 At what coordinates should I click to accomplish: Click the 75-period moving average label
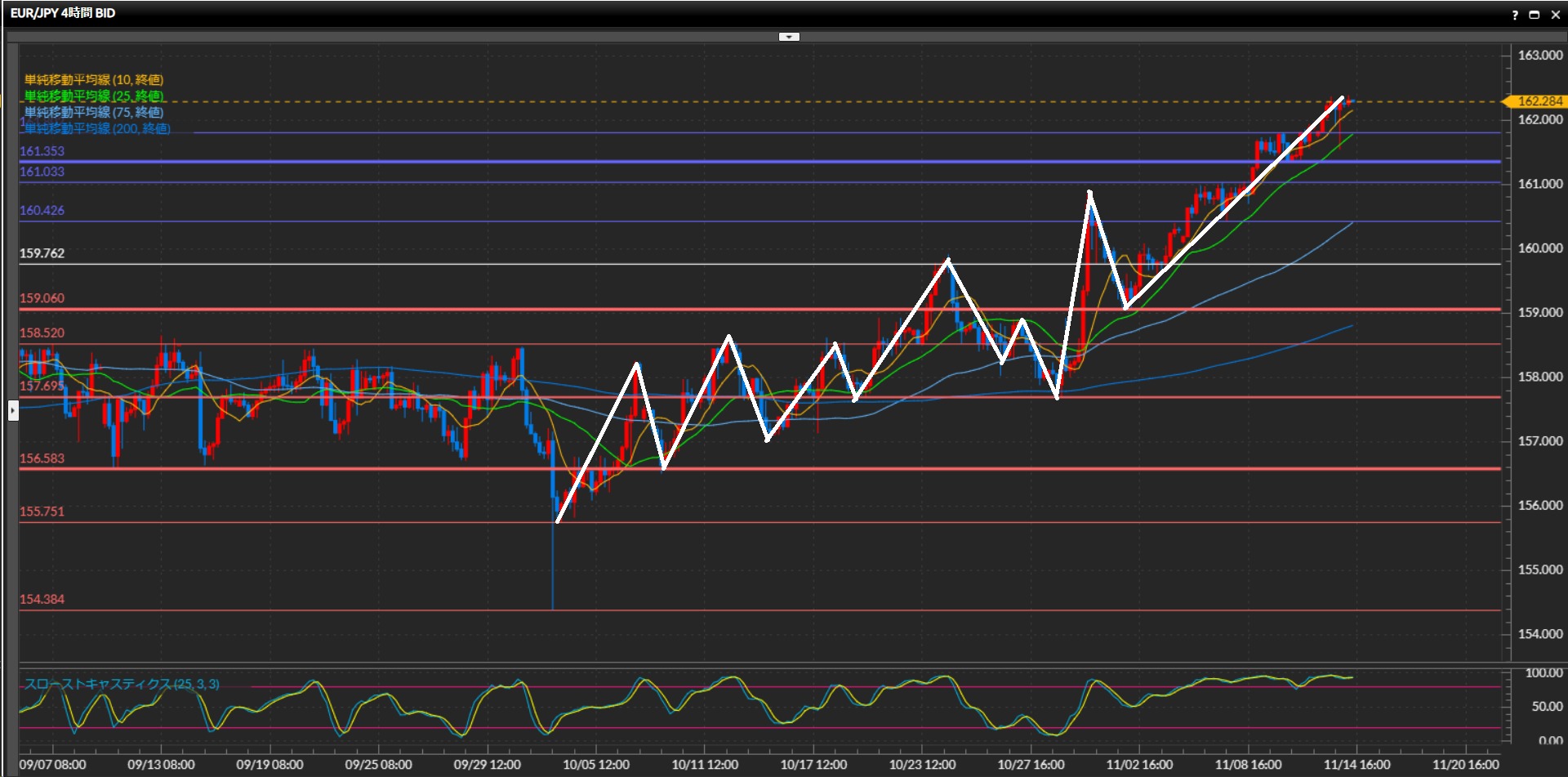tap(94, 112)
